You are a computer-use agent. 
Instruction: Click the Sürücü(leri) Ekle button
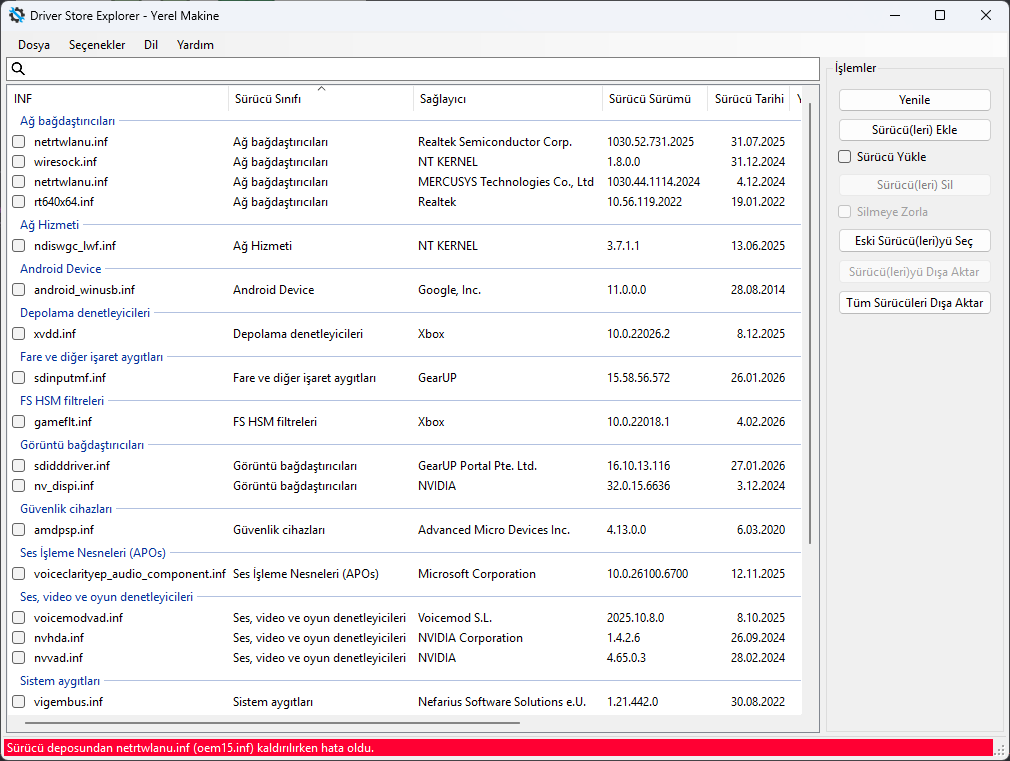point(914,130)
